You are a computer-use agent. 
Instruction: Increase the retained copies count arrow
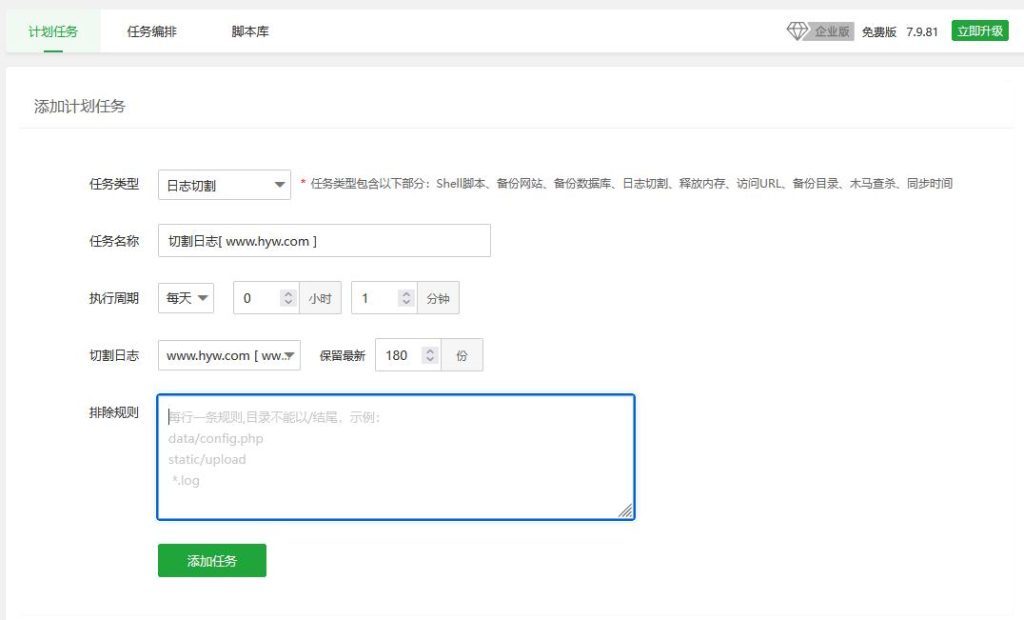click(430, 350)
